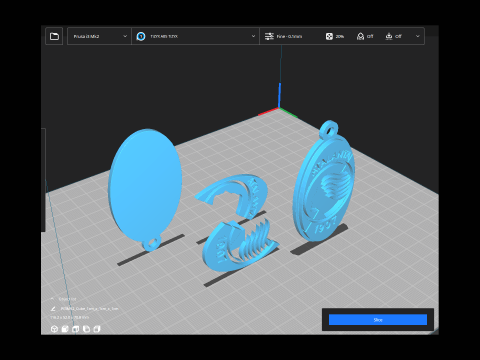
Task: Select the split crest model in the middle
Action: [237, 222]
